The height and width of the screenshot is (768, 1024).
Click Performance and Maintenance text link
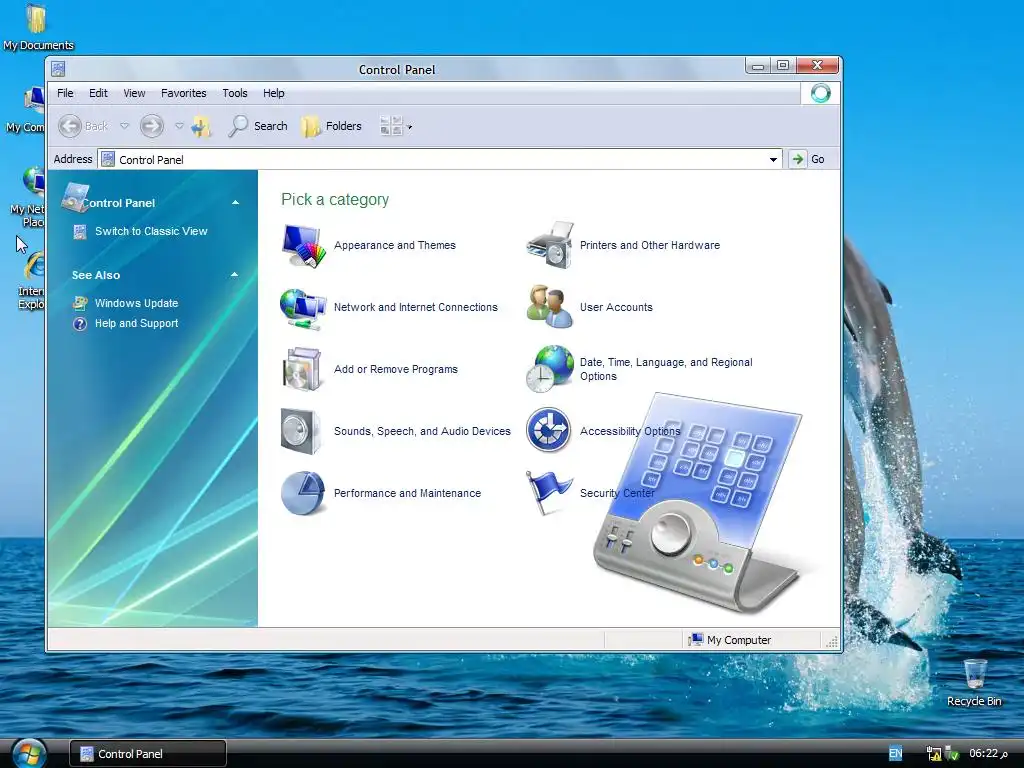(x=407, y=493)
